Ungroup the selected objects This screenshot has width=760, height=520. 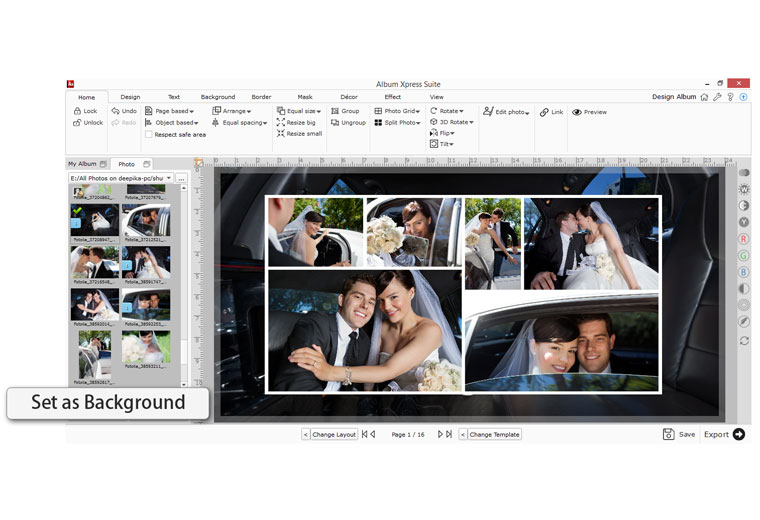click(x=348, y=123)
